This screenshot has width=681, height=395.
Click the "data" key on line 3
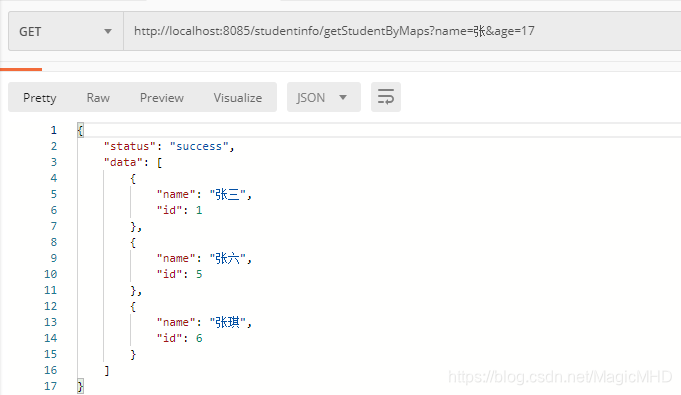(x=123, y=163)
